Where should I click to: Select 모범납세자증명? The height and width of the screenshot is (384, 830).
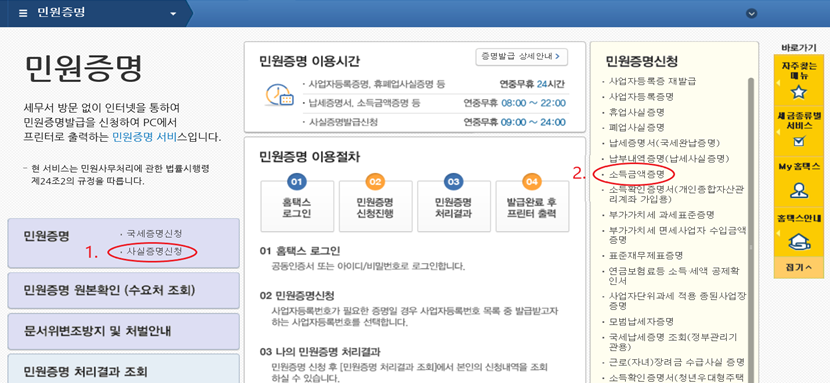point(641,322)
